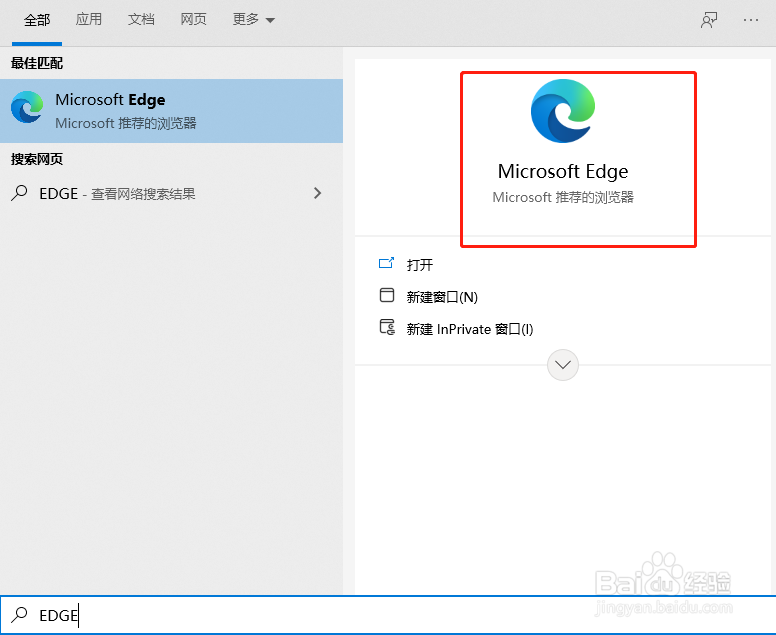Expand more actions with the round chevron
The width and height of the screenshot is (776, 635).
pos(563,365)
